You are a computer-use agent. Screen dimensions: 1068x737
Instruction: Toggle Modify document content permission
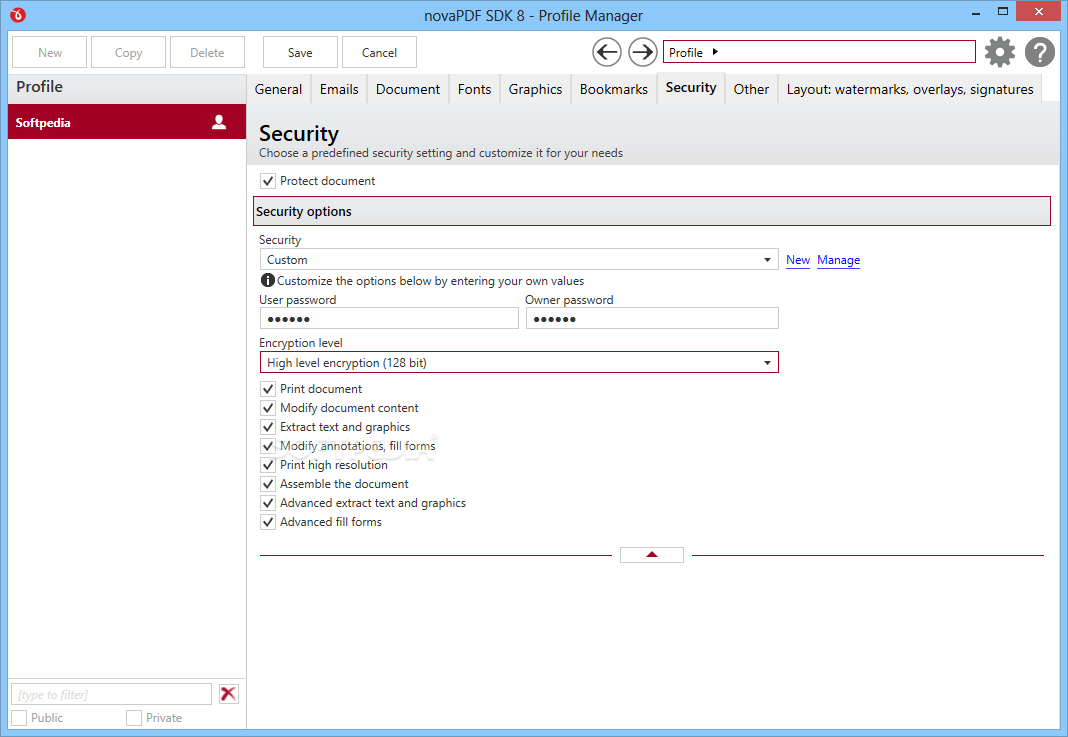tap(268, 408)
